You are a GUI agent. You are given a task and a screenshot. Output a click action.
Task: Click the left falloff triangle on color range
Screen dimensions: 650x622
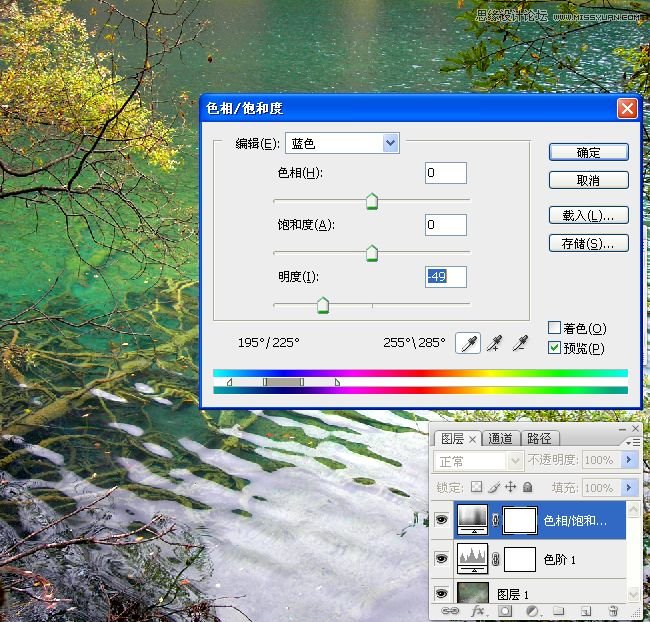229,382
